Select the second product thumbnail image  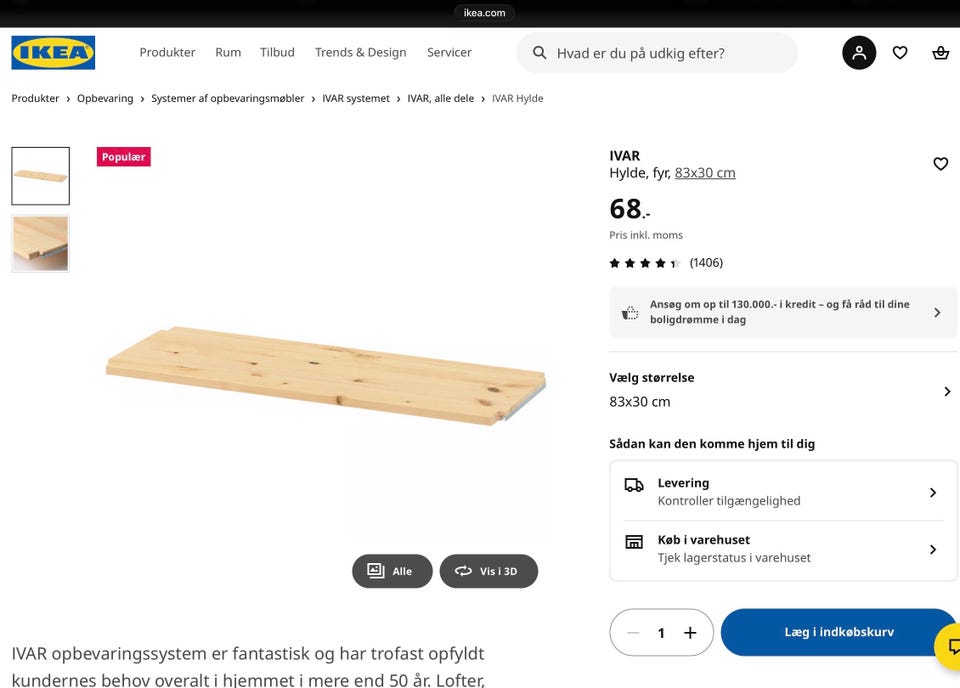pyautogui.click(x=41, y=243)
